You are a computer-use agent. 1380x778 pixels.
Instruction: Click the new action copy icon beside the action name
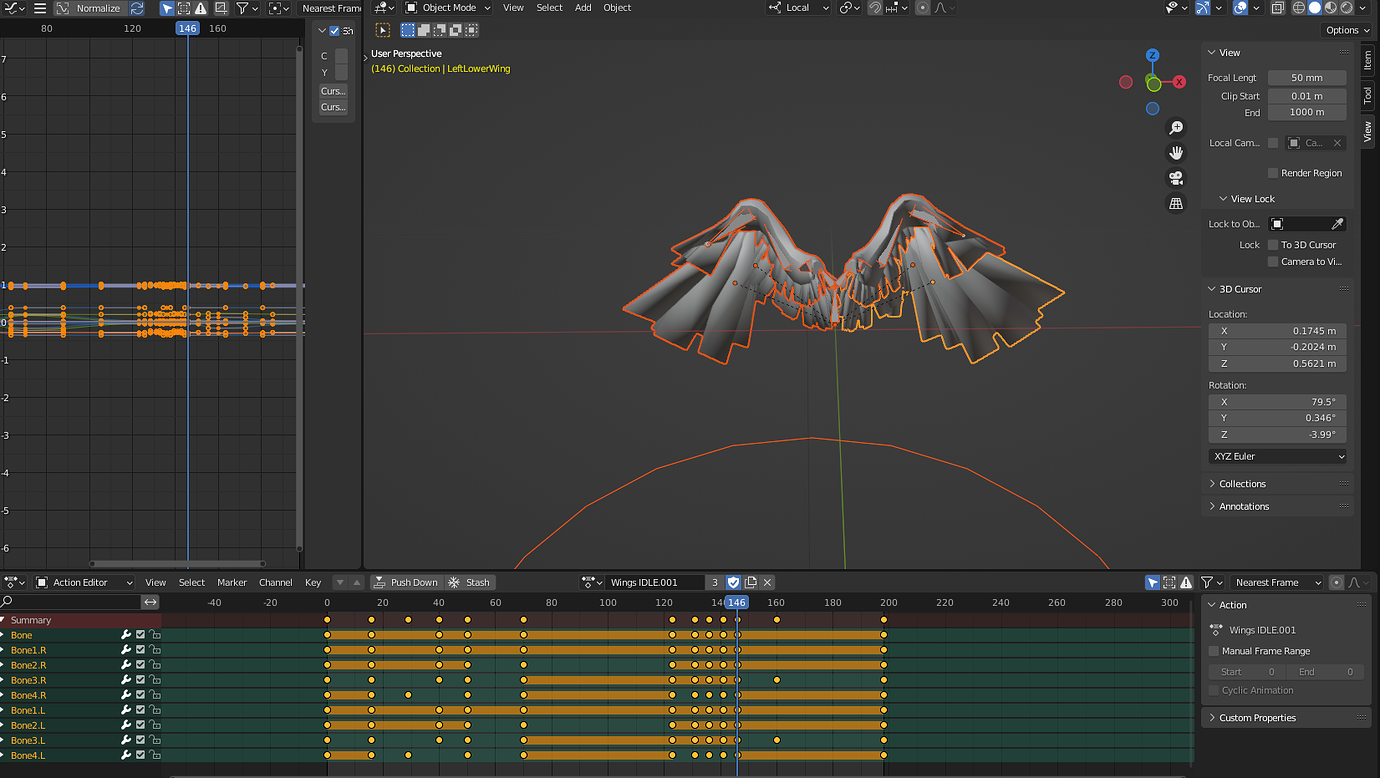pyautogui.click(x=750, y=582)
